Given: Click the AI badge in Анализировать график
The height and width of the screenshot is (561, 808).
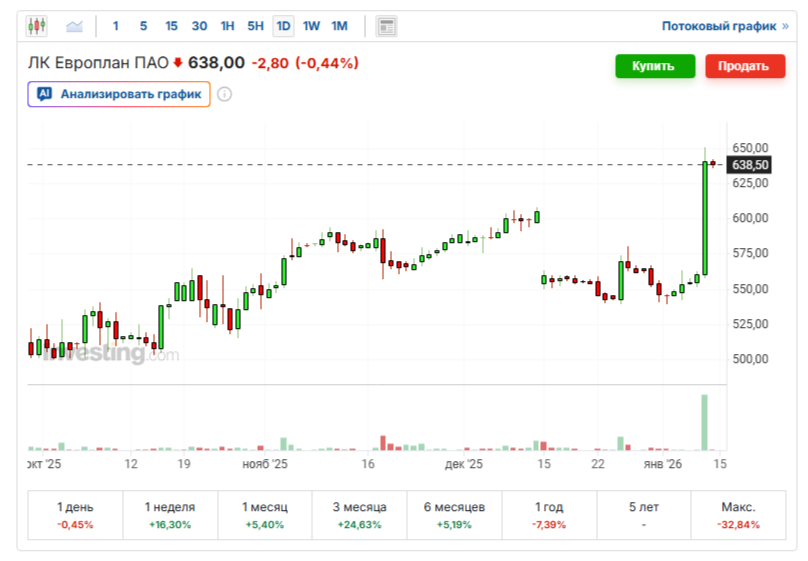Looking at the screenshot, I should click(44, 94).
